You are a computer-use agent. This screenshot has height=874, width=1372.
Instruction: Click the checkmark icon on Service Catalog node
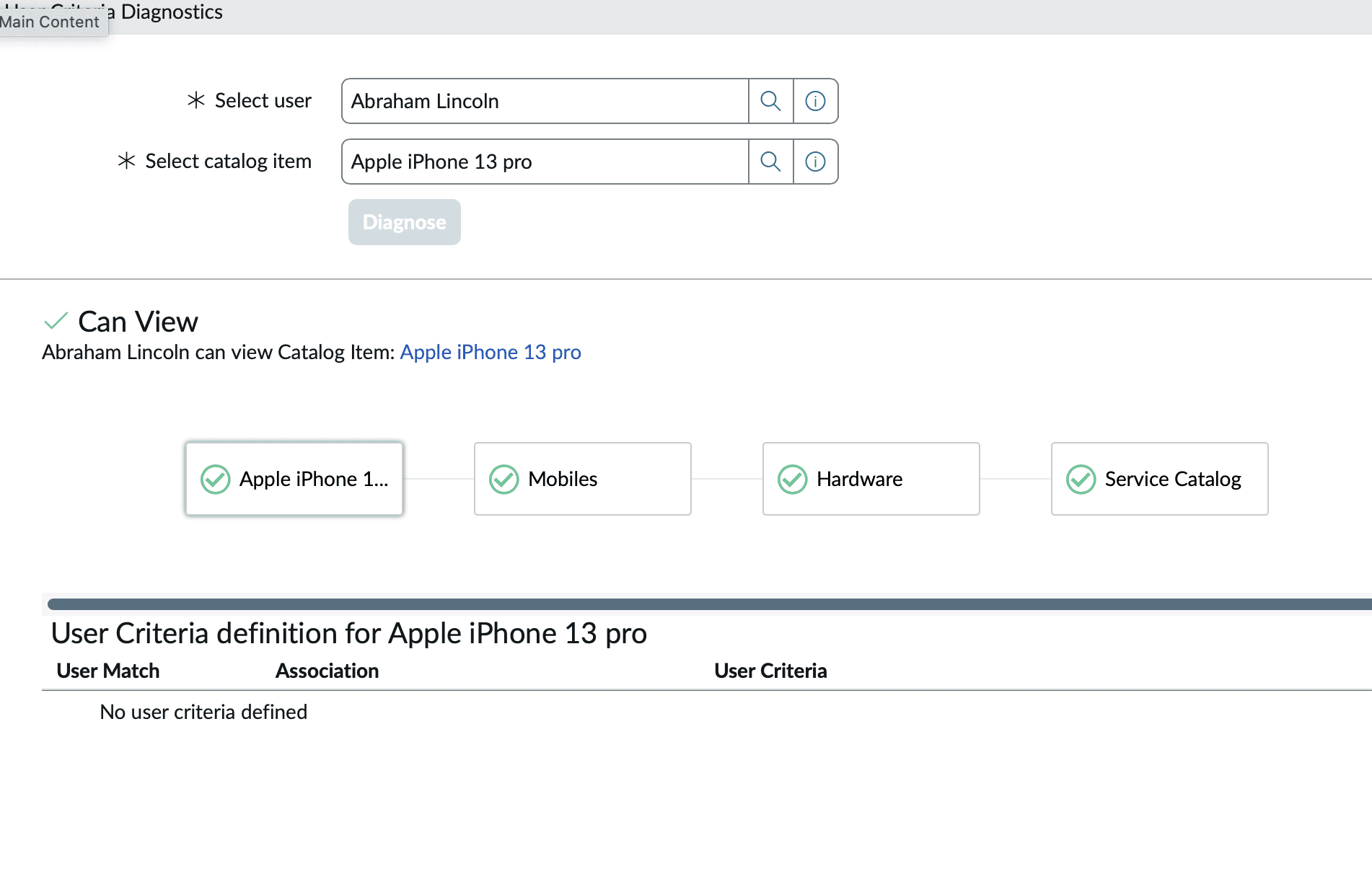click(1081, 479)
